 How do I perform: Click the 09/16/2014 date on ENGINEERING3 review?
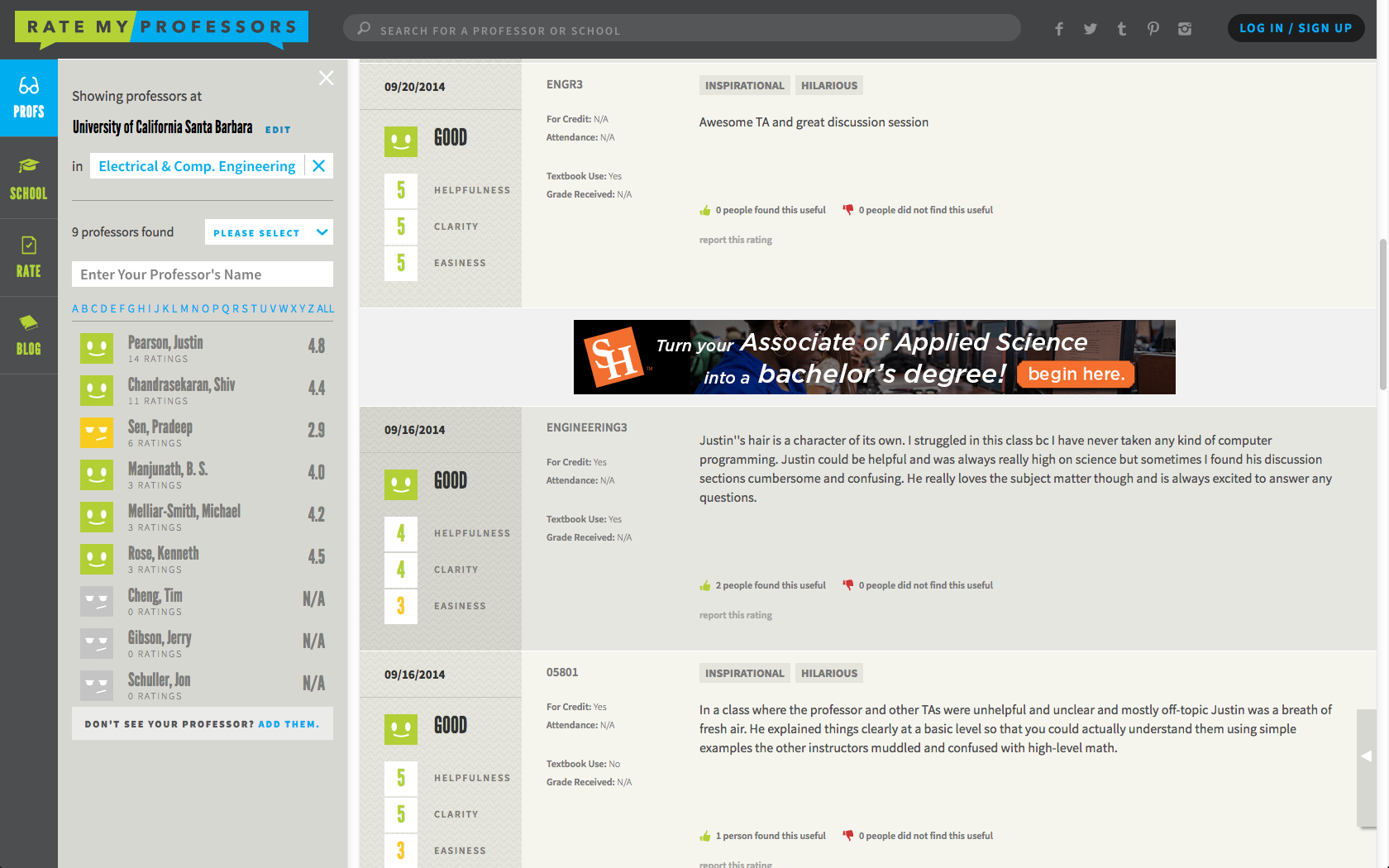pos(414,430)
